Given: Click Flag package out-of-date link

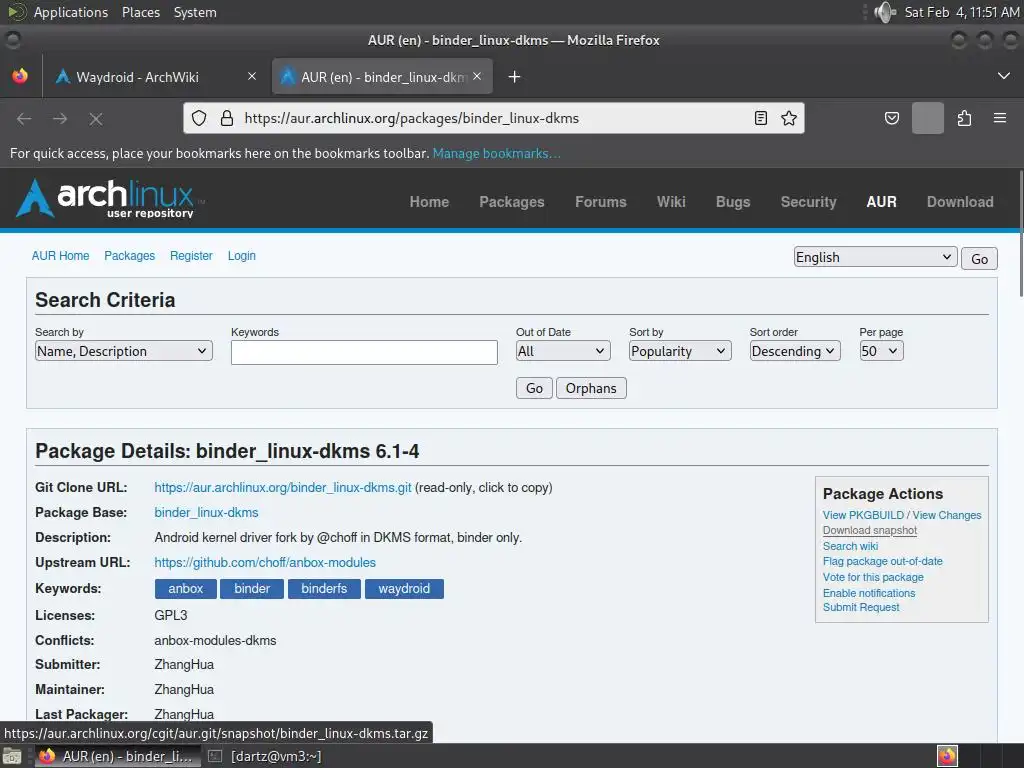Looking at the screenshot, I should tap(883, 561).
